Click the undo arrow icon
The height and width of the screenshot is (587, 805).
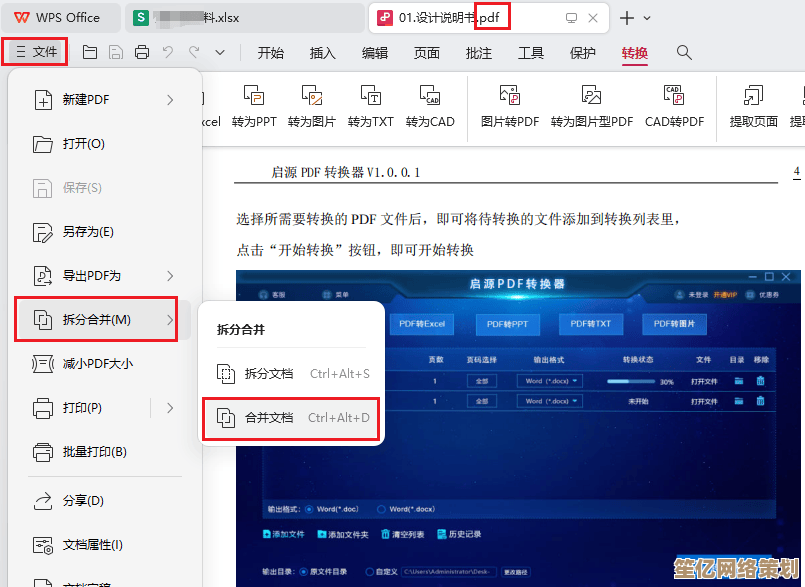coord(168,52)
